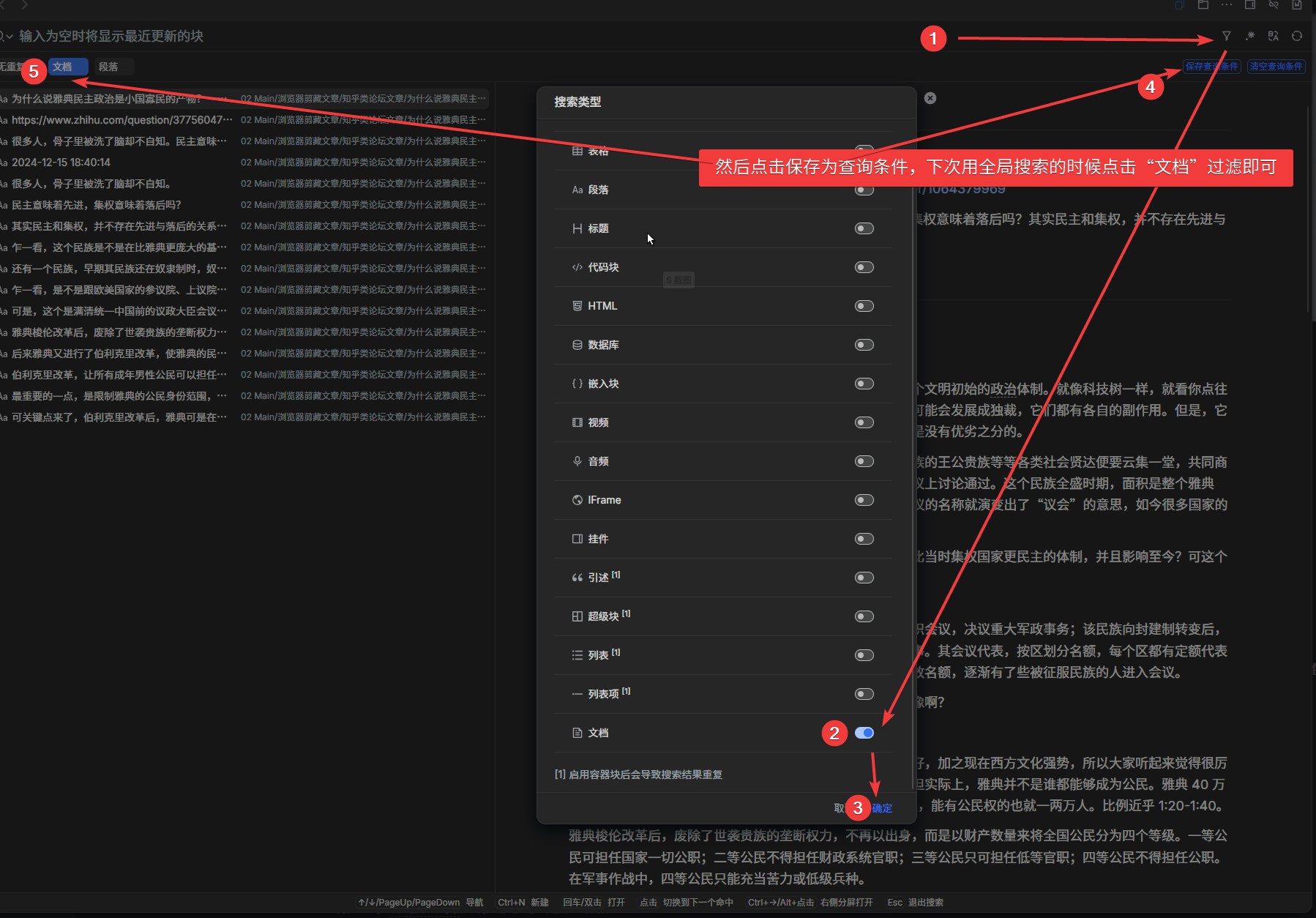Open result starting 可是，这个是满清统一中国前
The height and width of the screenshot is (918, 1316).
click(x=244, y=311)
